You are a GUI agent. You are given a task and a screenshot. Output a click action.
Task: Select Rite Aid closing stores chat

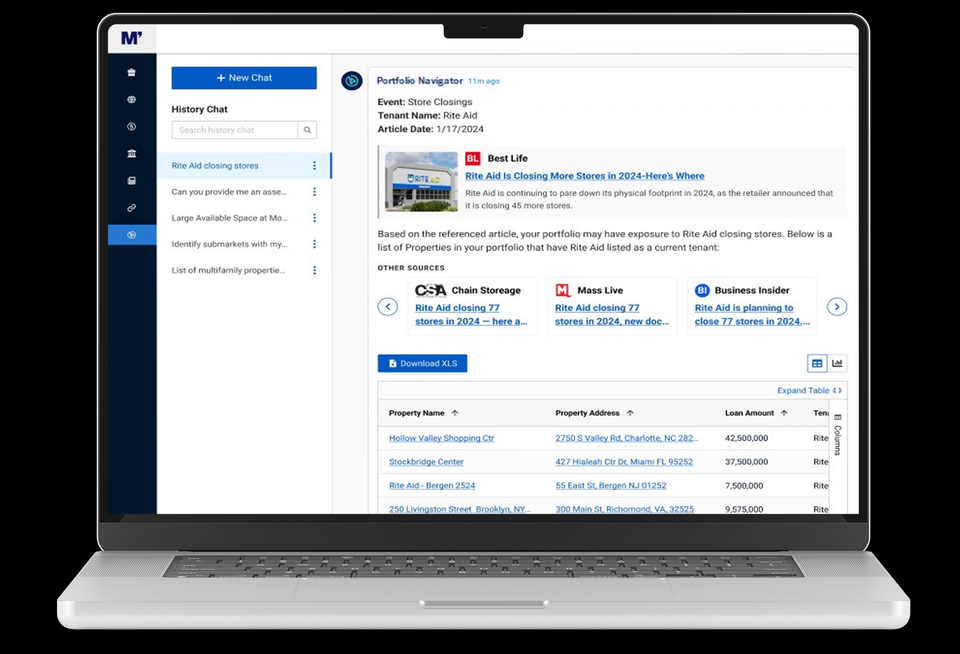point(244,165)
